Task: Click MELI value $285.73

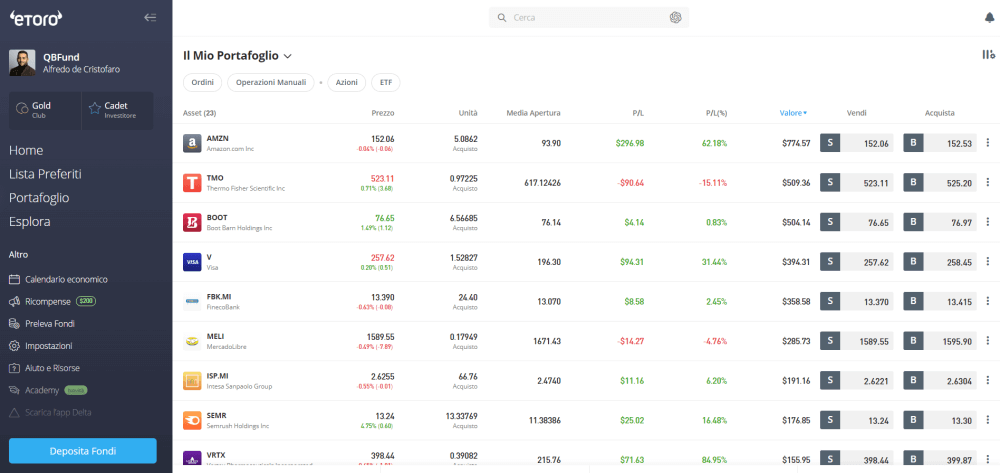Action: point(797,341)
